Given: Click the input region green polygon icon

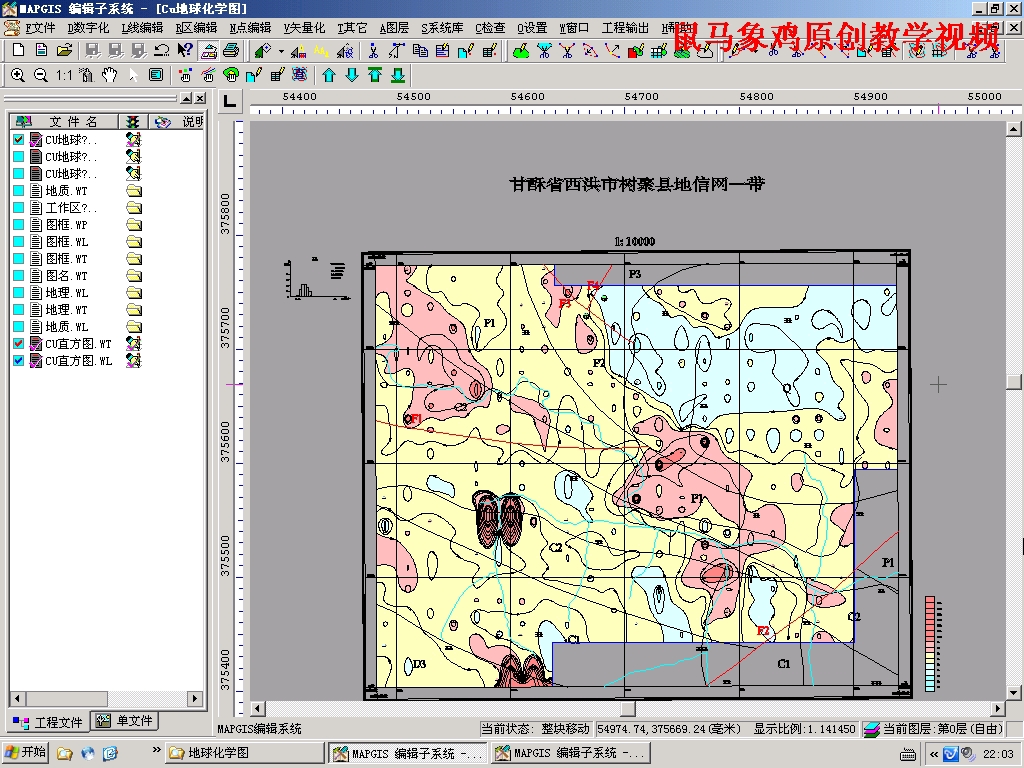Looking at the screenshot, I should [x=520, y=50].
